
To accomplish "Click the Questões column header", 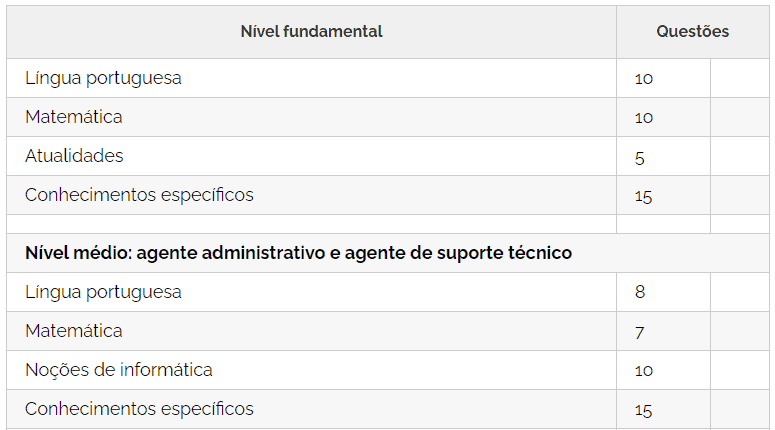I will (692, 32).
